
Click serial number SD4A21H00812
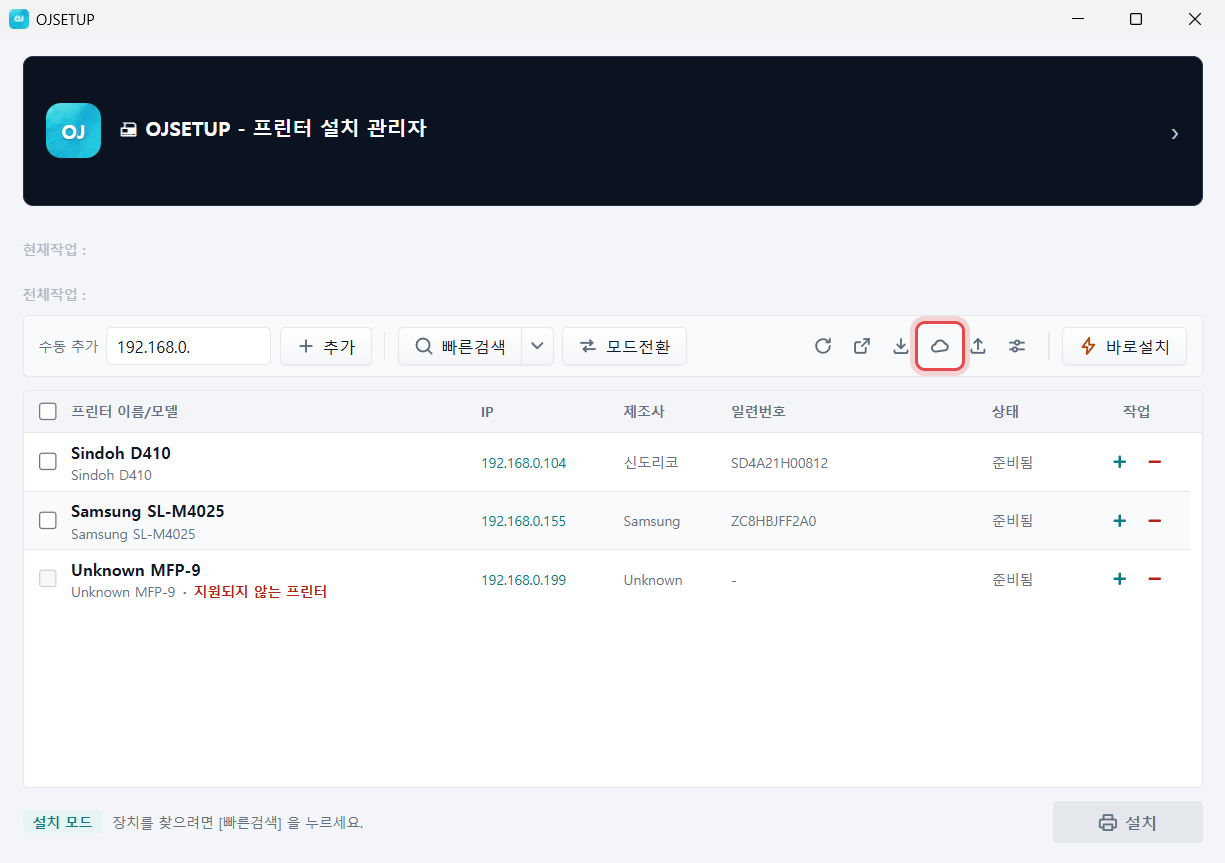point(779,463)
